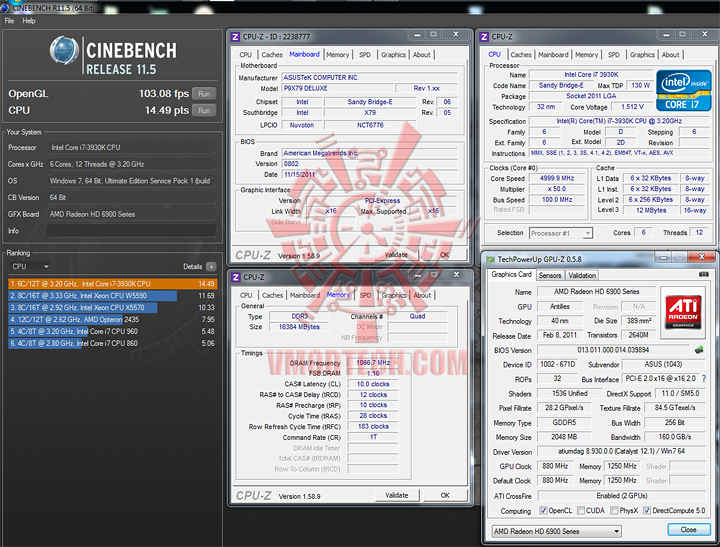Screen dimensions: 720x547
Task: Select Intel Core i7-3930K ranking bar
Action: click(x=112, y=284)
